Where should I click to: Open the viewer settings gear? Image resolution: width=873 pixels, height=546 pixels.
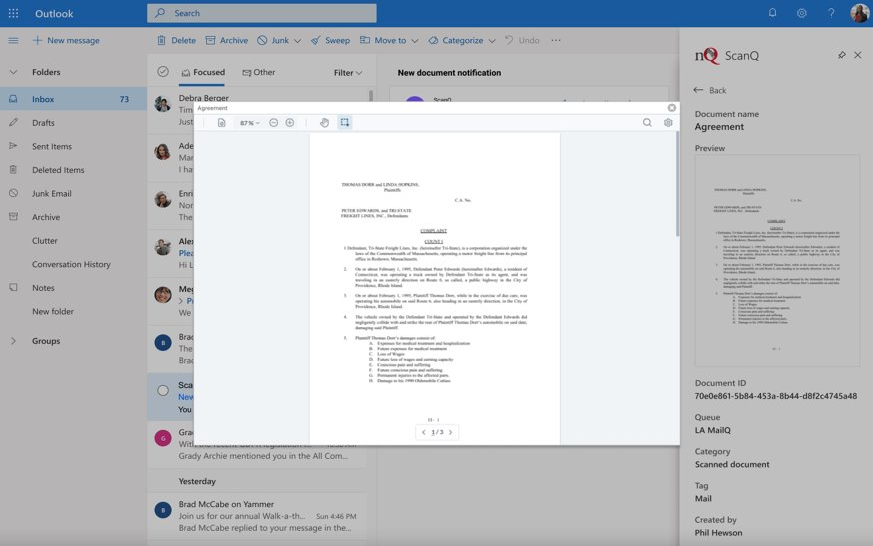(x=668, y=122)
